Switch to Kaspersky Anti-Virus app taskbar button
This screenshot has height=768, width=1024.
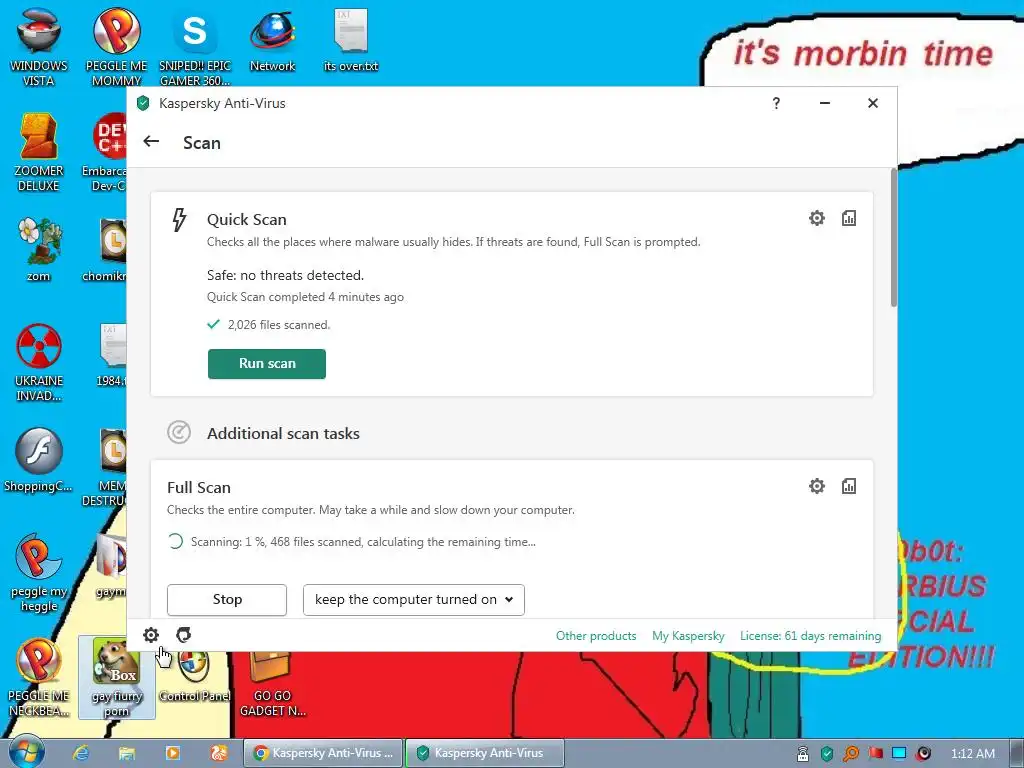pos(485,753)
